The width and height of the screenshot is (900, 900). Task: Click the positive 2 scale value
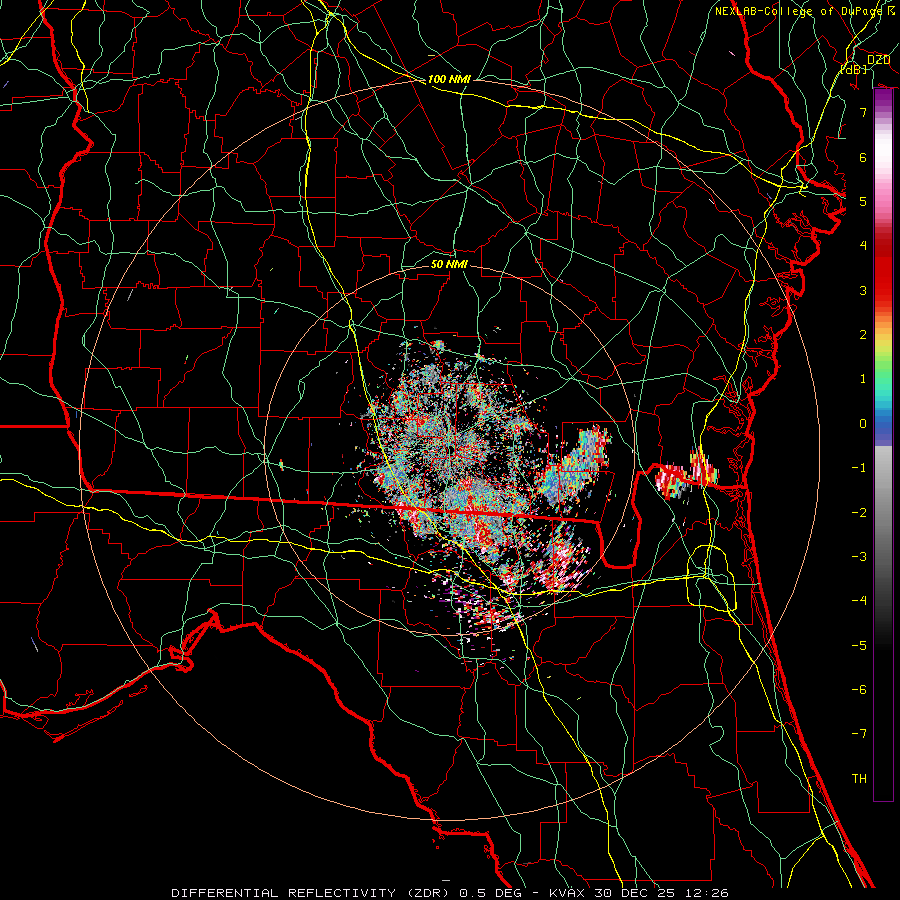click(x=863, y=335)
